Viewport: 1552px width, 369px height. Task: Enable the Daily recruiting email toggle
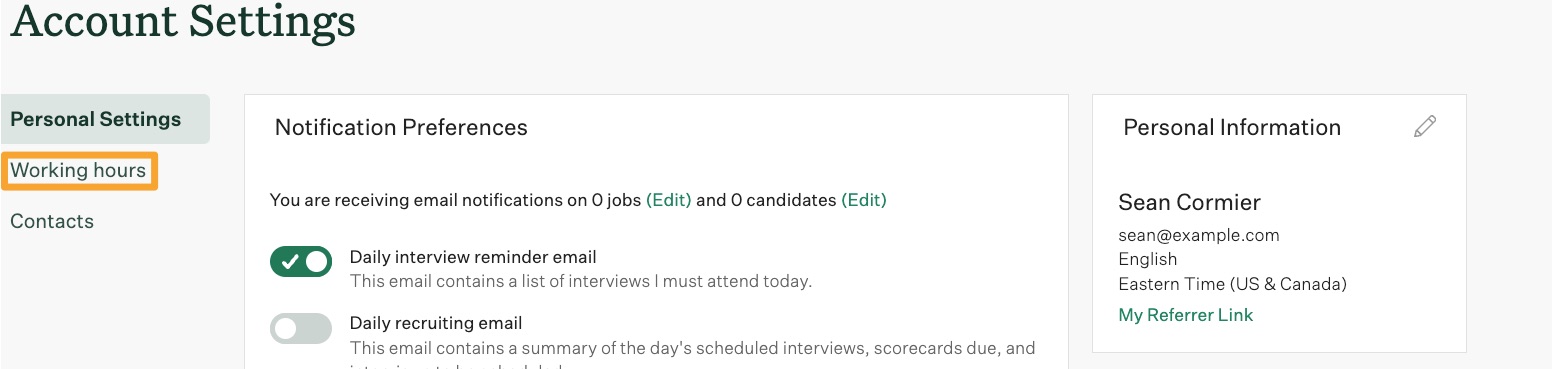coord(300,328)
